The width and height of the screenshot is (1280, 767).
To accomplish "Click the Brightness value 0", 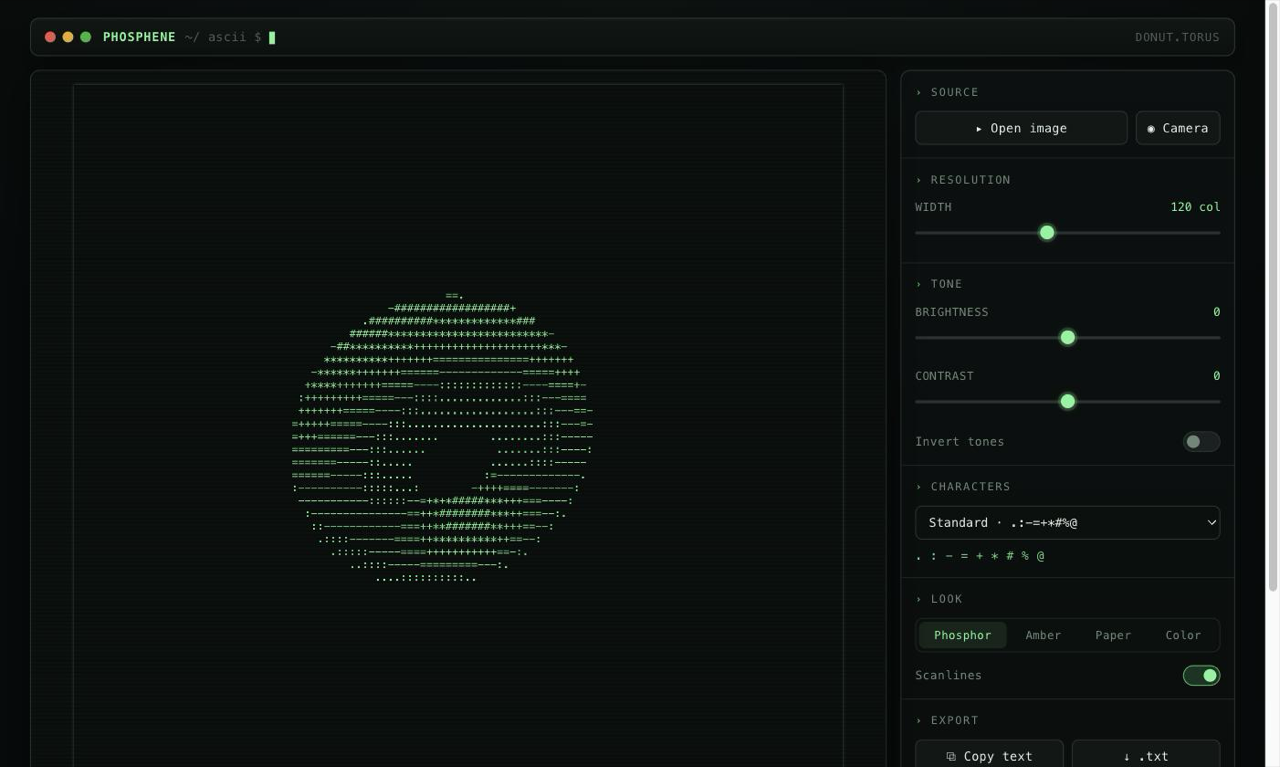I will (1216, 312).
